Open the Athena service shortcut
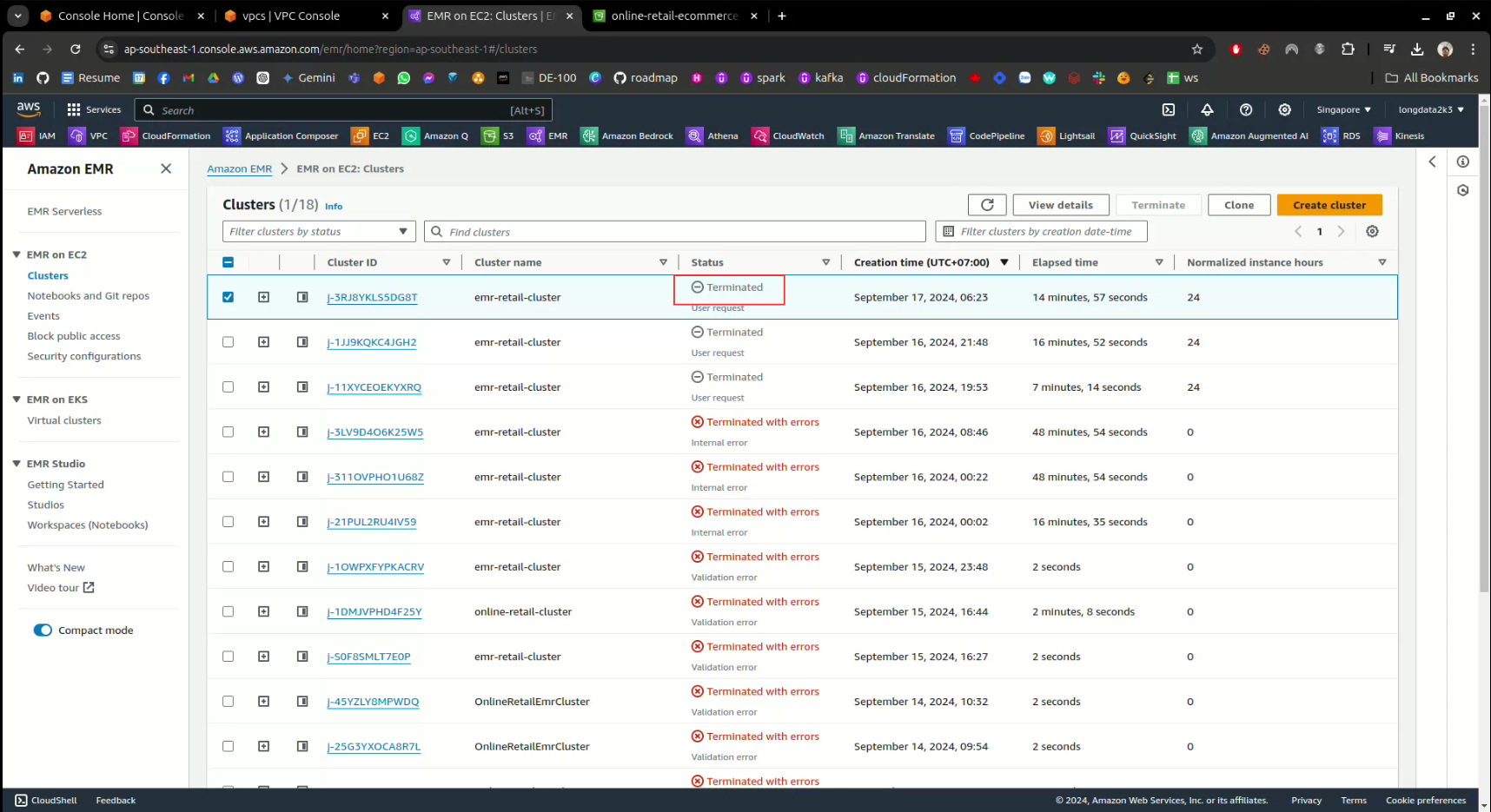 tap(712, 136)
